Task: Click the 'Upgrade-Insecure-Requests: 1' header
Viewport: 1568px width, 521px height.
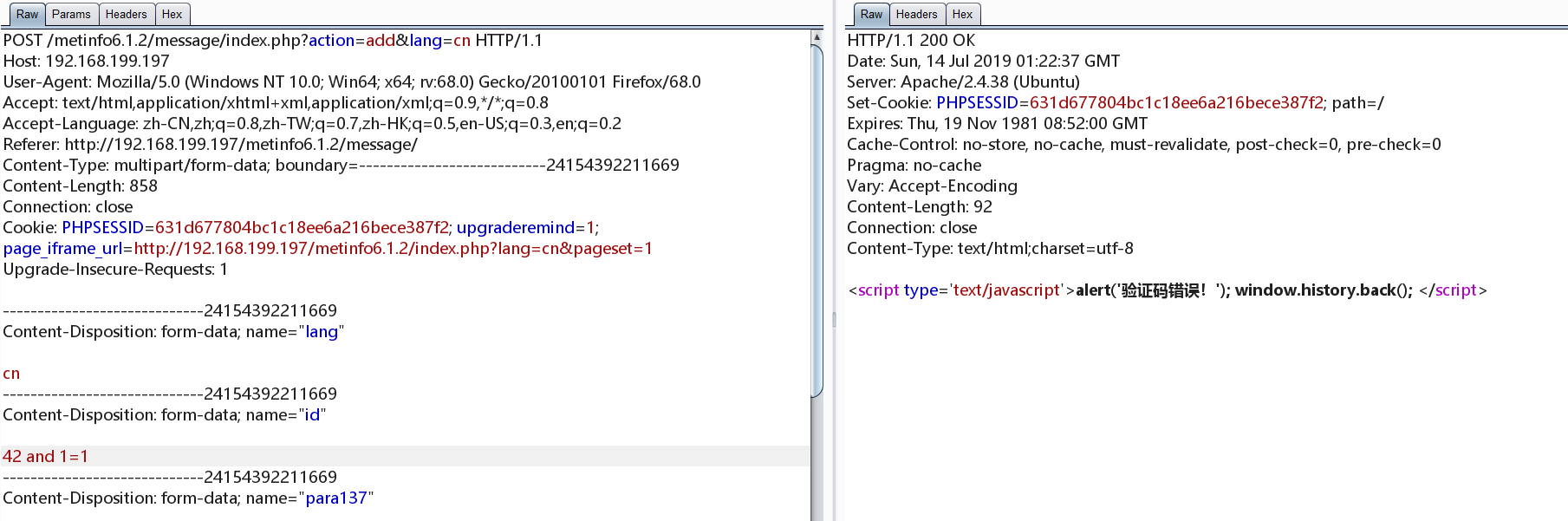Action: click(x=115, y=270)
